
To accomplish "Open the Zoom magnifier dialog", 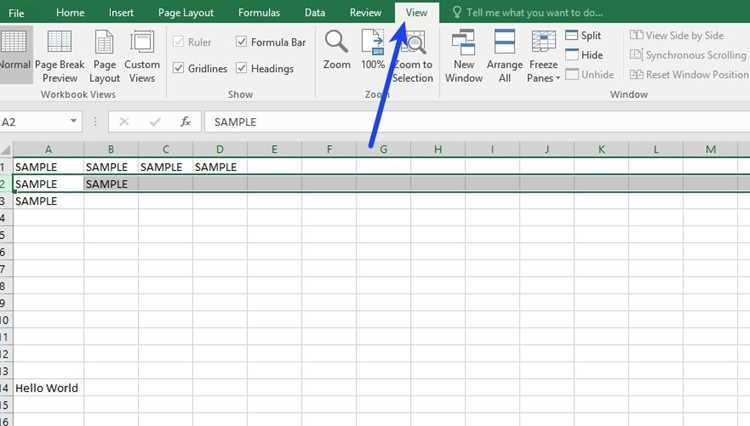I will click(336, 49).
